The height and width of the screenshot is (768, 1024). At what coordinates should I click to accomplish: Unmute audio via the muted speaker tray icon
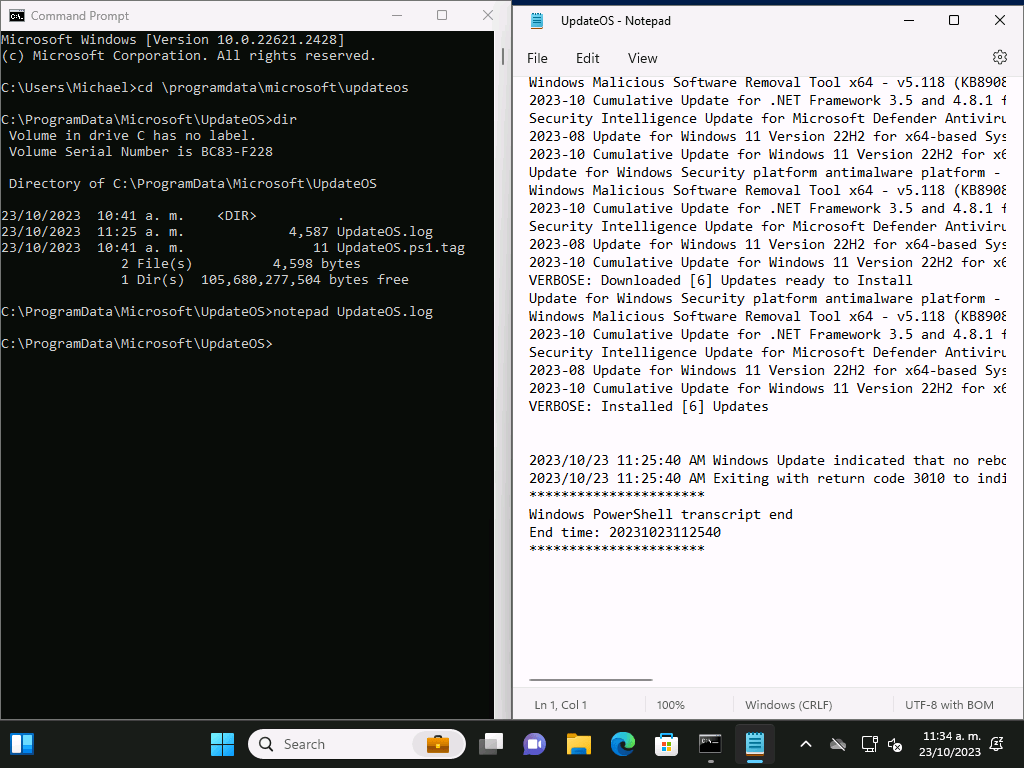click(895, 744)
